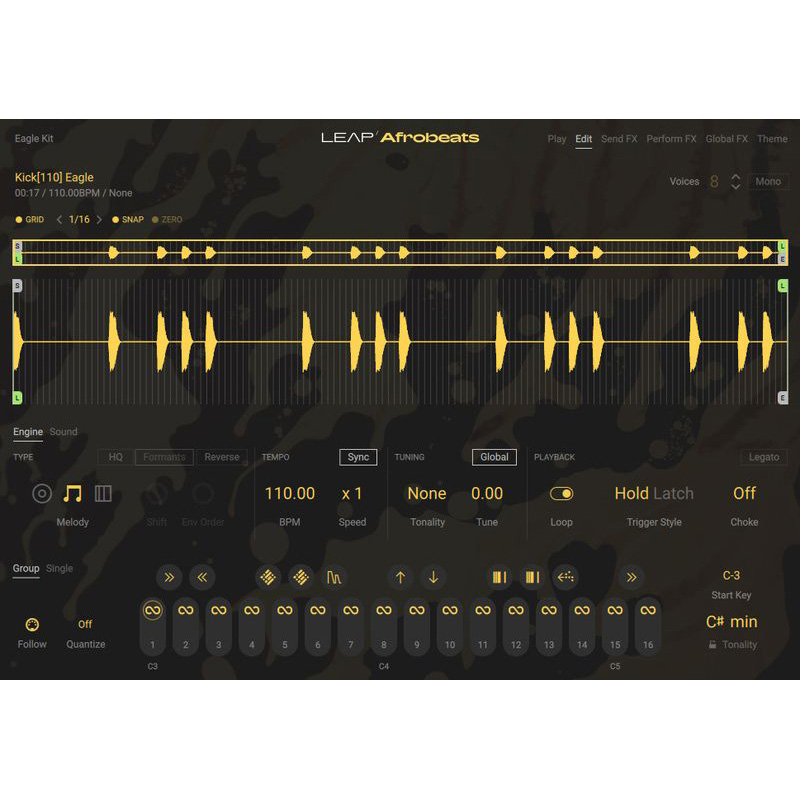
Task: Toggle the SNAP option
Action: (x=128, y=219)
